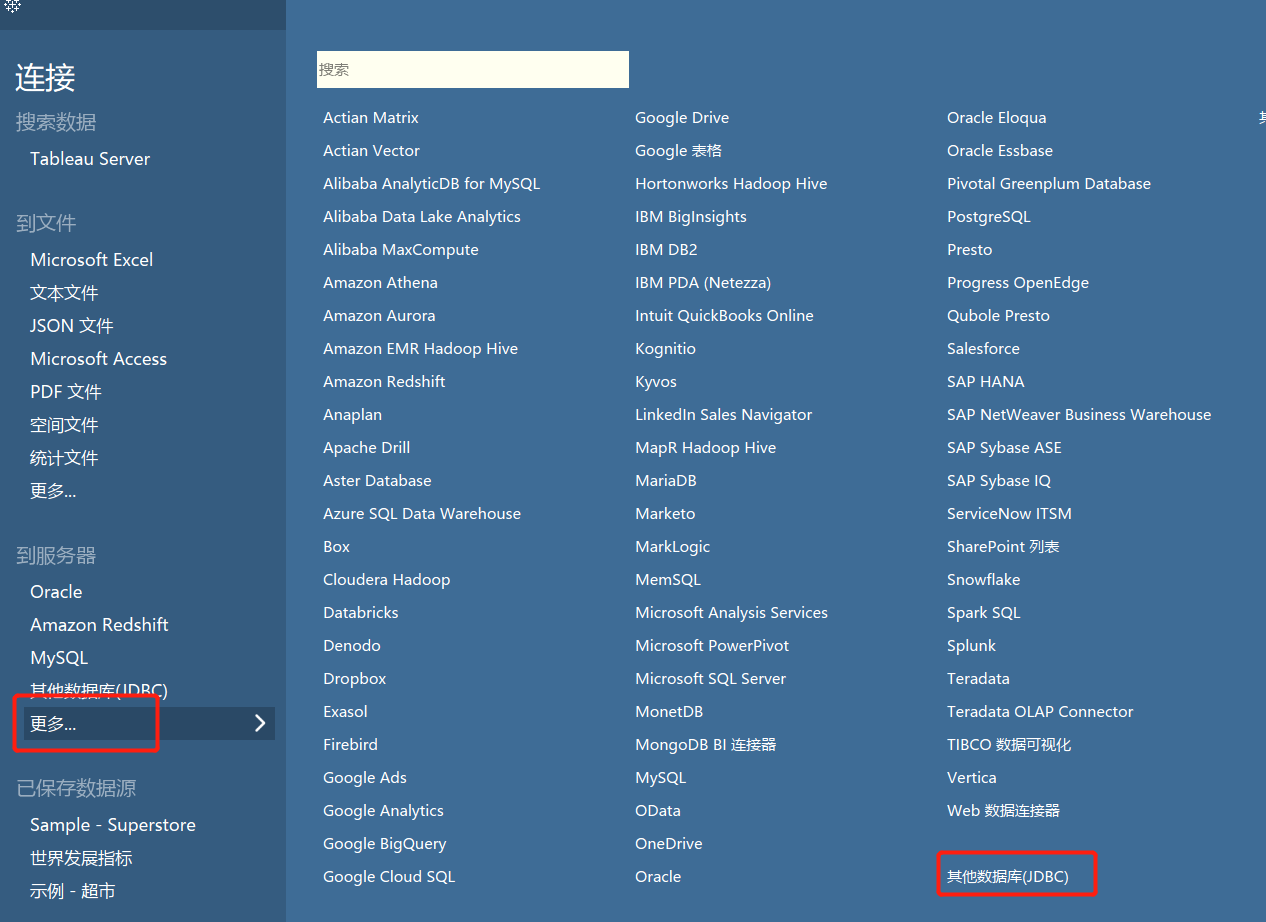Choose Alibaba AnalyticDB for MySQL

click(431, 184)
